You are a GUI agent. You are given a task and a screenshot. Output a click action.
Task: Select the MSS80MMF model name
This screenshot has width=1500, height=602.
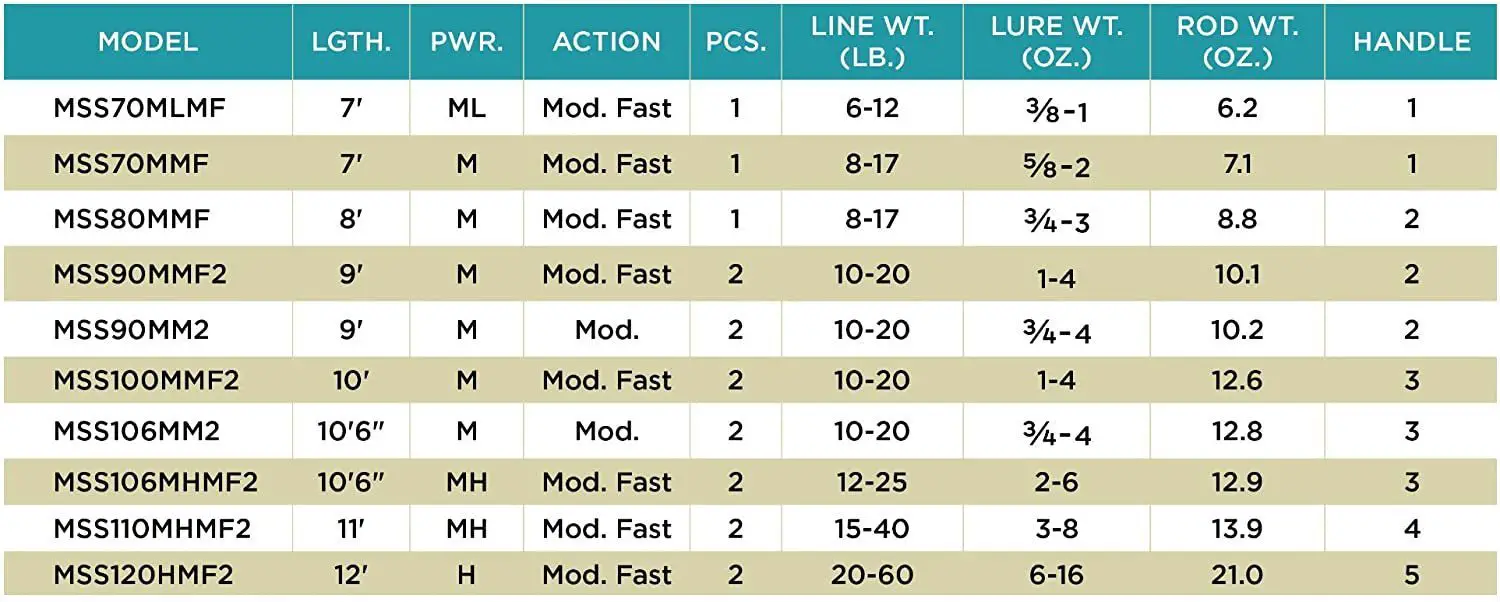(131, 218)
